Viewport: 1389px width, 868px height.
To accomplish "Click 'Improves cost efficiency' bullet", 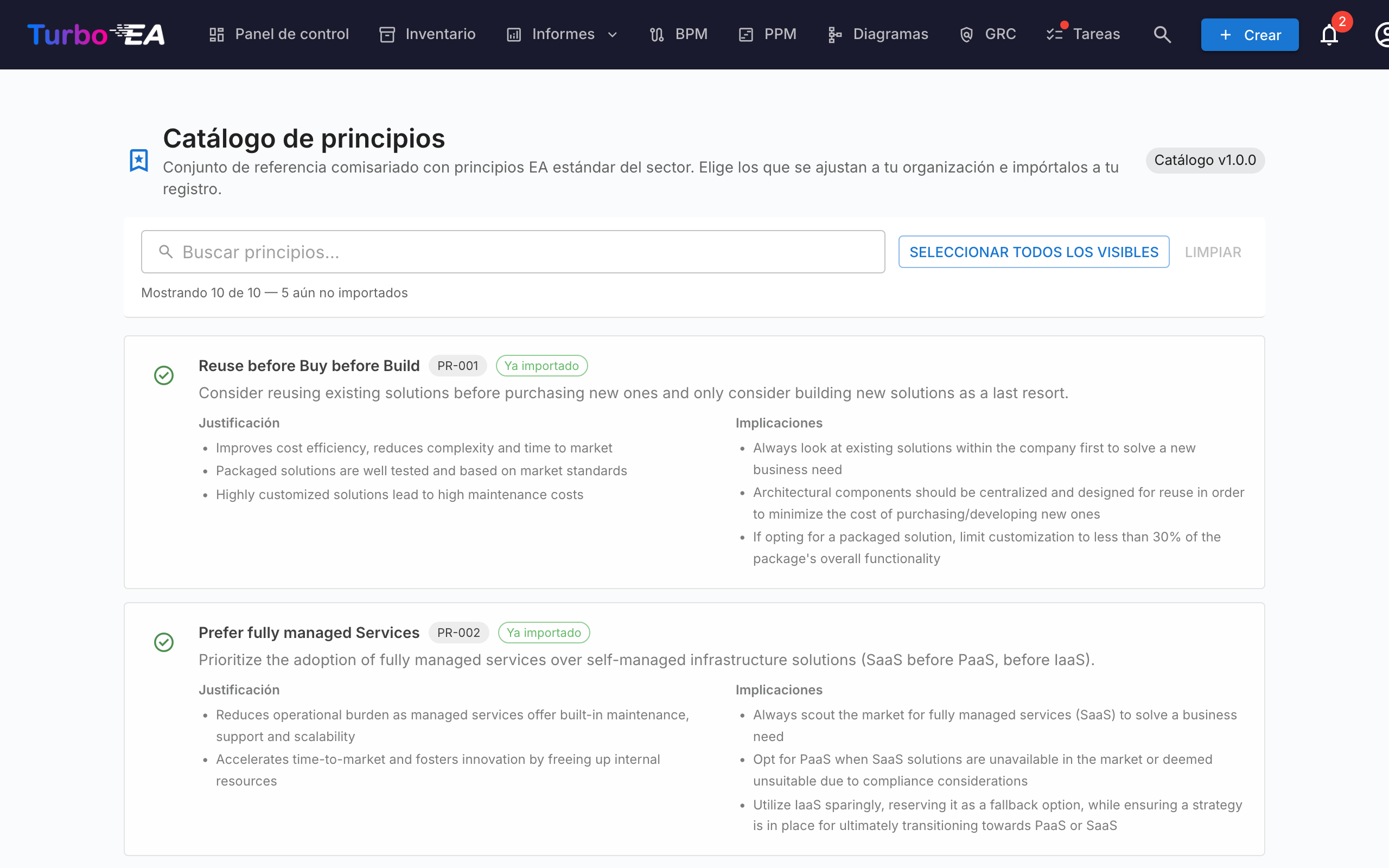I will (x=414, y=448).
